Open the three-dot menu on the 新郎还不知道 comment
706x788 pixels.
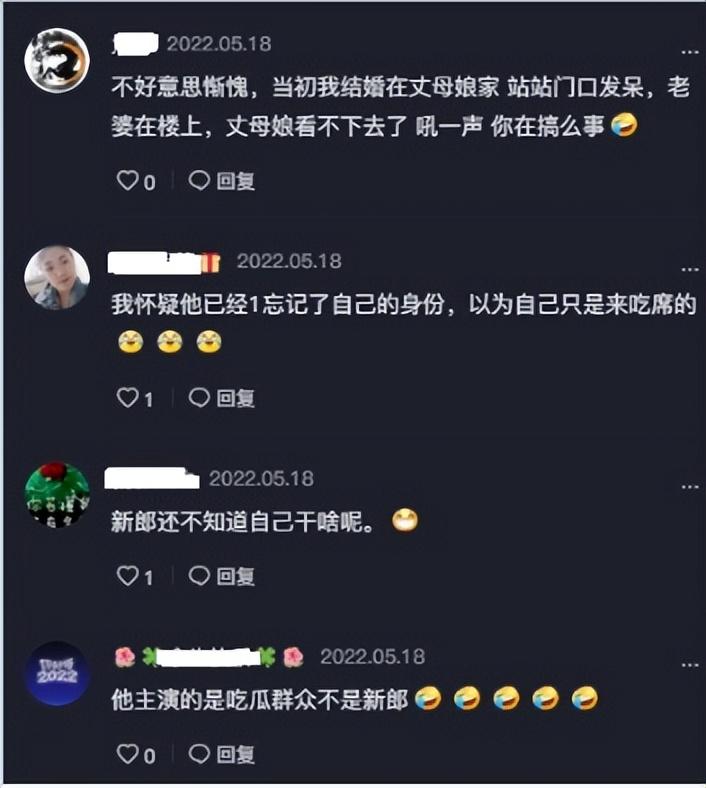click(x=690, y=487)
